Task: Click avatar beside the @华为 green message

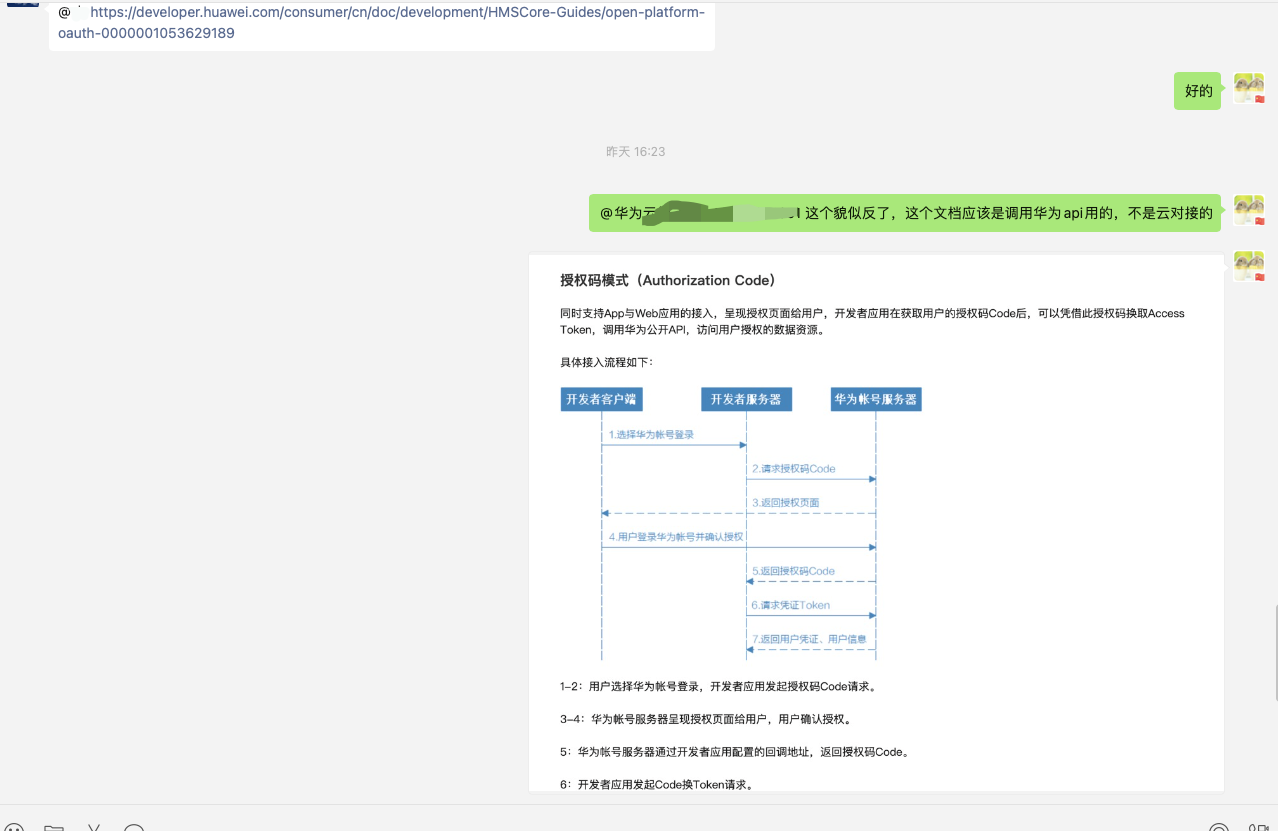Action: click(x=1249, y=211)
